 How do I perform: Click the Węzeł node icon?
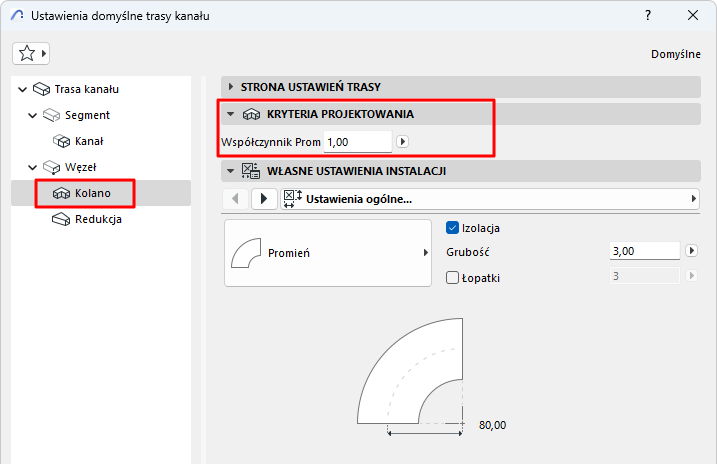(51, 167)
